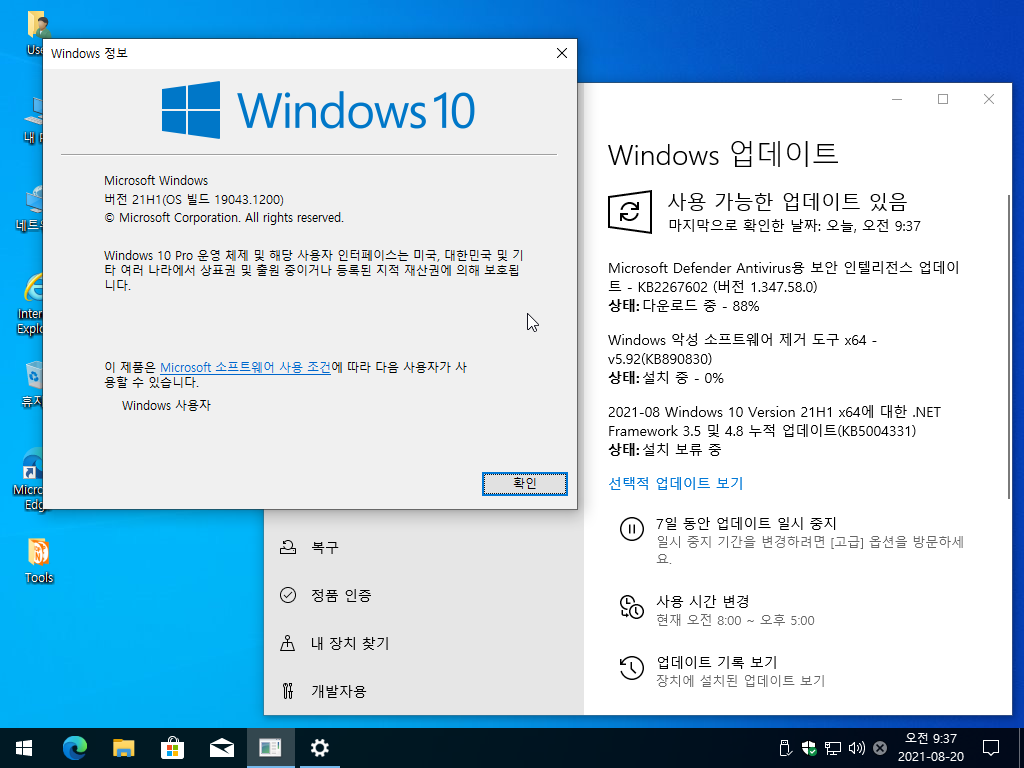Minimize the Settings window

coord(897,99)
